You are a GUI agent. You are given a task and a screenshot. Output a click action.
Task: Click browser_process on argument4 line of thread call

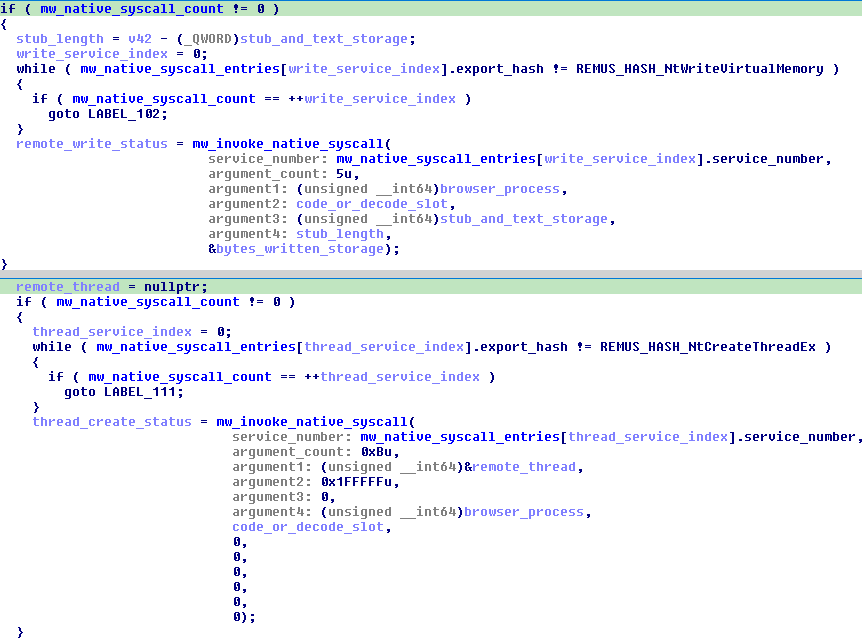(524, 512)
